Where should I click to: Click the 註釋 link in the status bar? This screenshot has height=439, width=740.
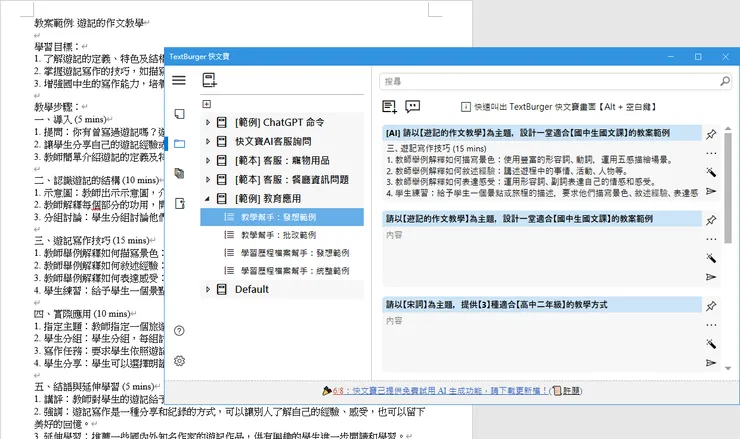click(571, 390)
